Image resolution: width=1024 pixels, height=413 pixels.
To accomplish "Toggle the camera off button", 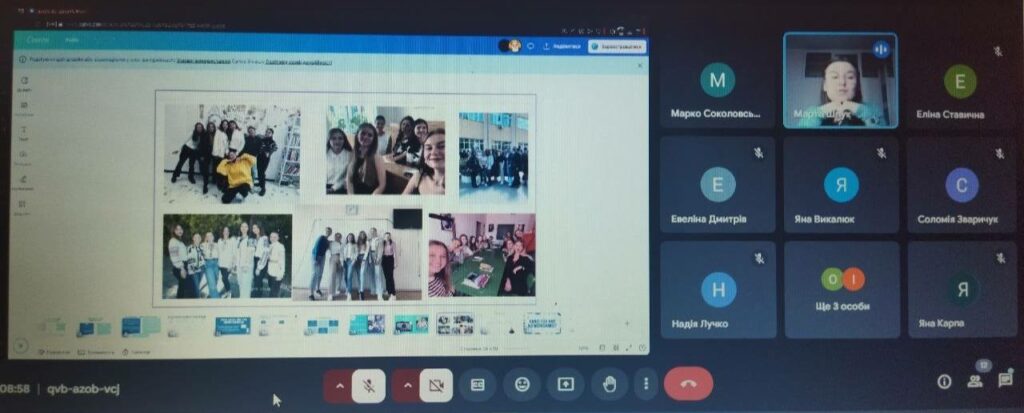I will [435, 384].
